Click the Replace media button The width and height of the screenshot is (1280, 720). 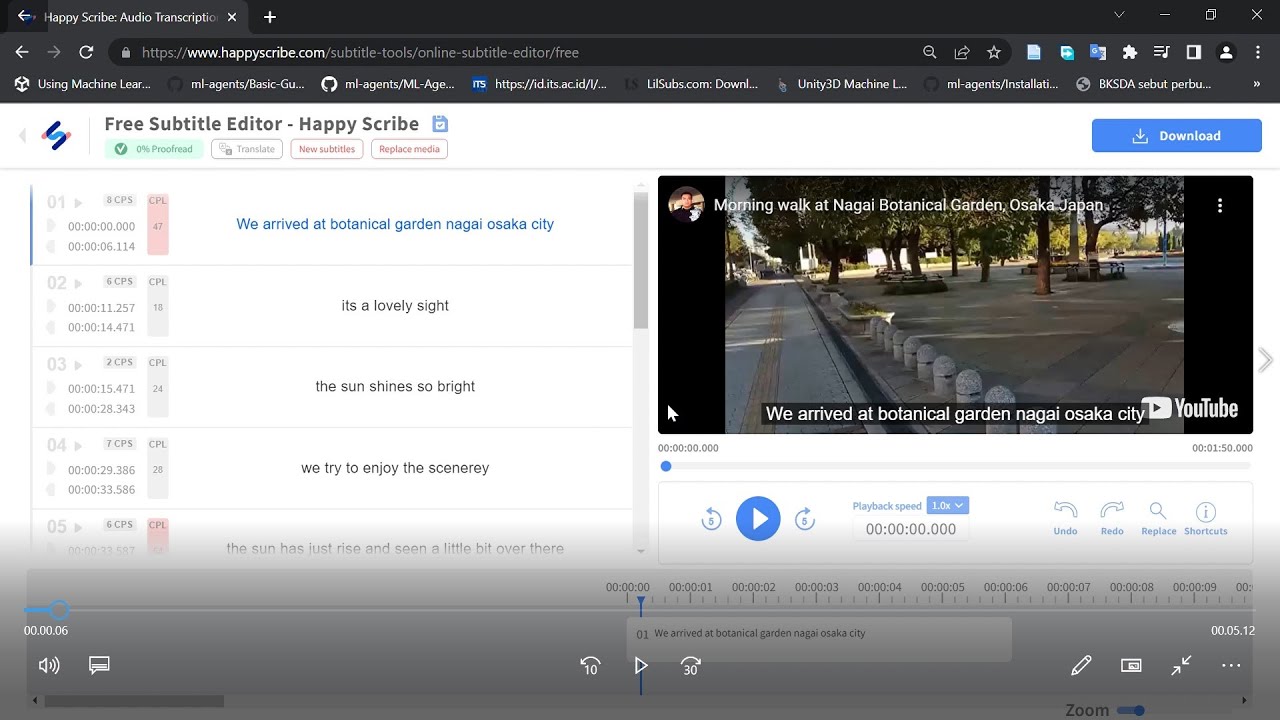[x=409, y=149]
